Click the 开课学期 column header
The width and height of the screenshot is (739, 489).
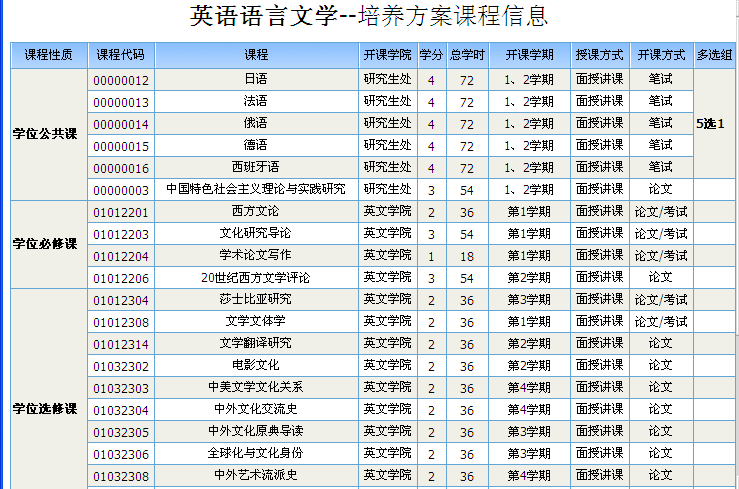coord(529,55)
